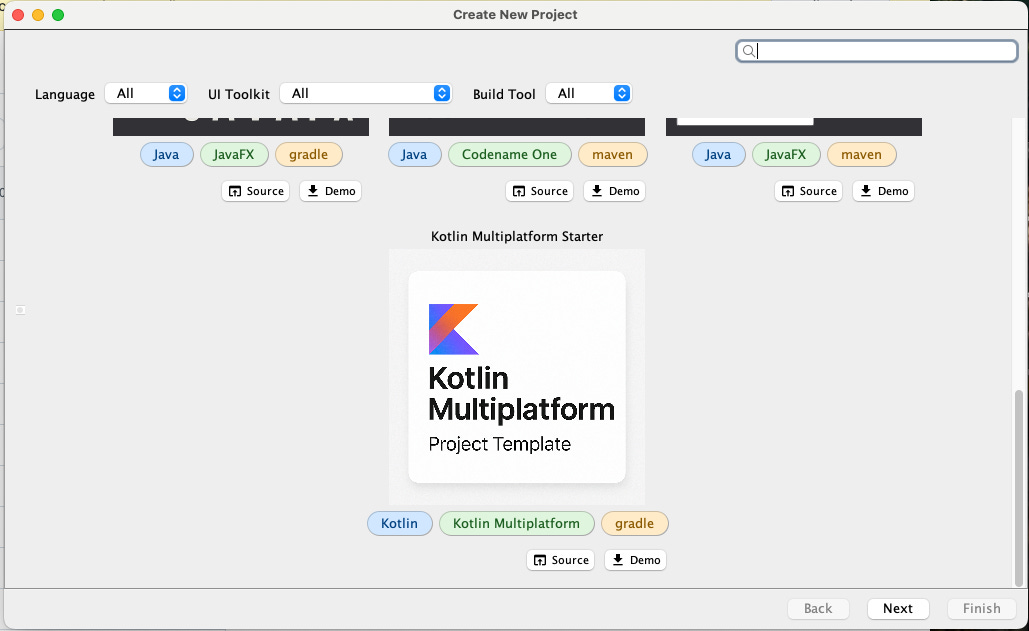Open the Build Tool filter dropdown

tap(589, 93)
